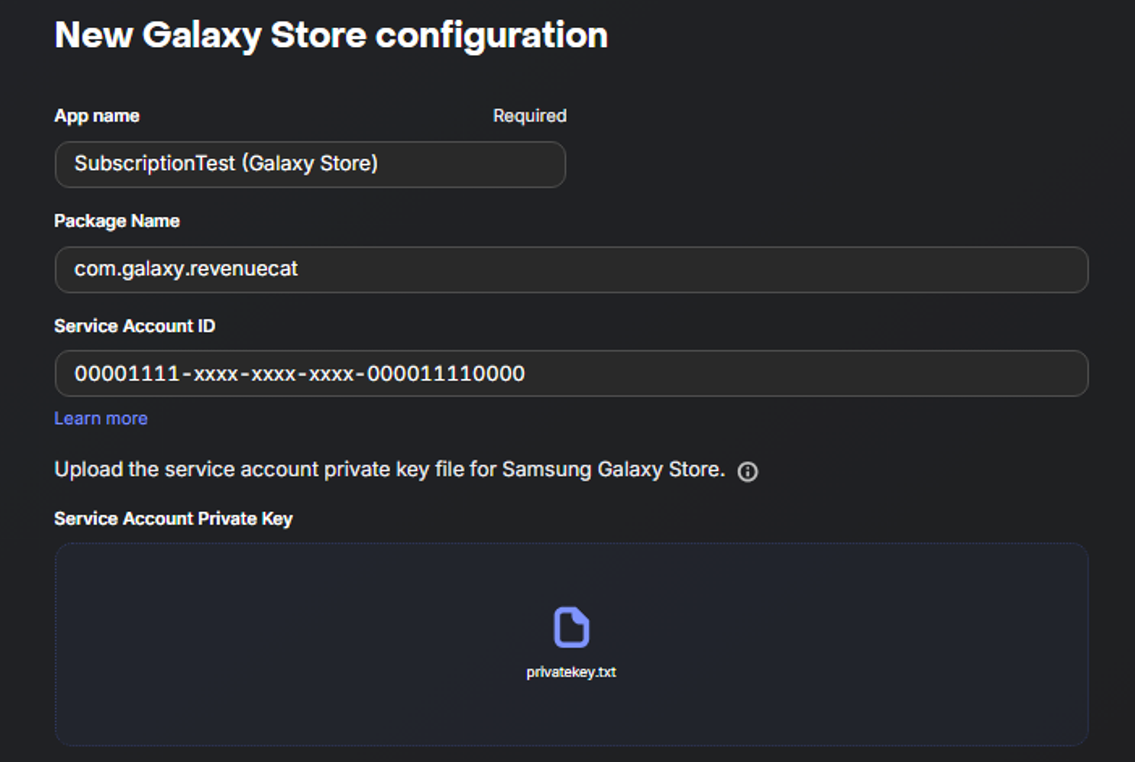Click the Required indicator text
This screenshot has height=762, width=1135.
point(530,116)
